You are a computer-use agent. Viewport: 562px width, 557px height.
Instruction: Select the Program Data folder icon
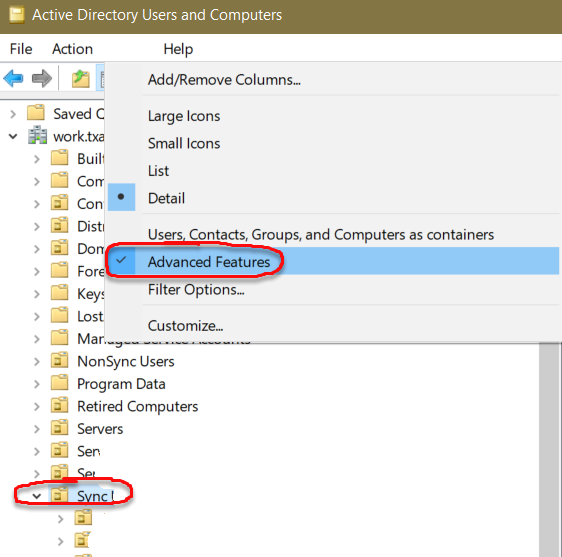tap(59, 382)
